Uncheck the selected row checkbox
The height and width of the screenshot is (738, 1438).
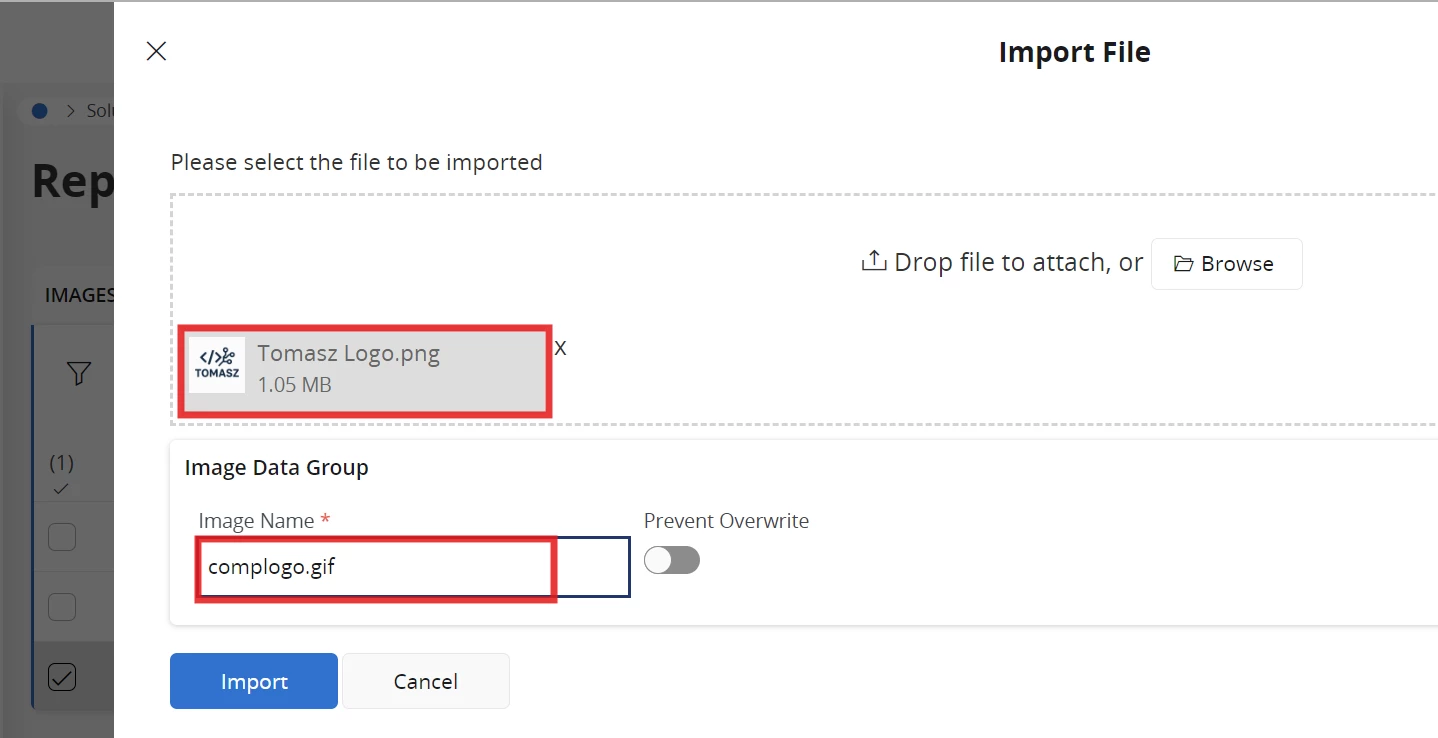coord(62,677)
